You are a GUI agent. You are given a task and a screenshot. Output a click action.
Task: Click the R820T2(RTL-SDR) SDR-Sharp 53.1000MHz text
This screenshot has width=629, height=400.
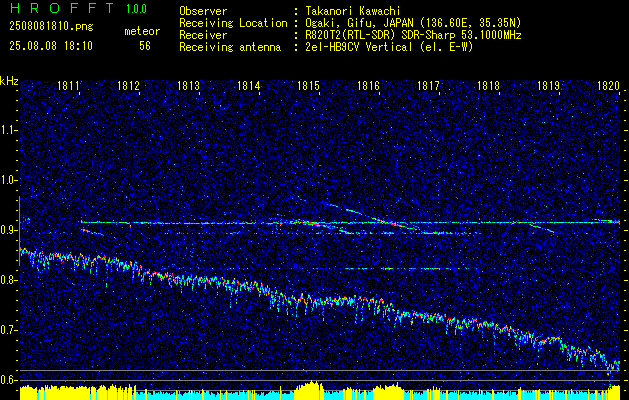pyautogui.click(x=413, y=35)
